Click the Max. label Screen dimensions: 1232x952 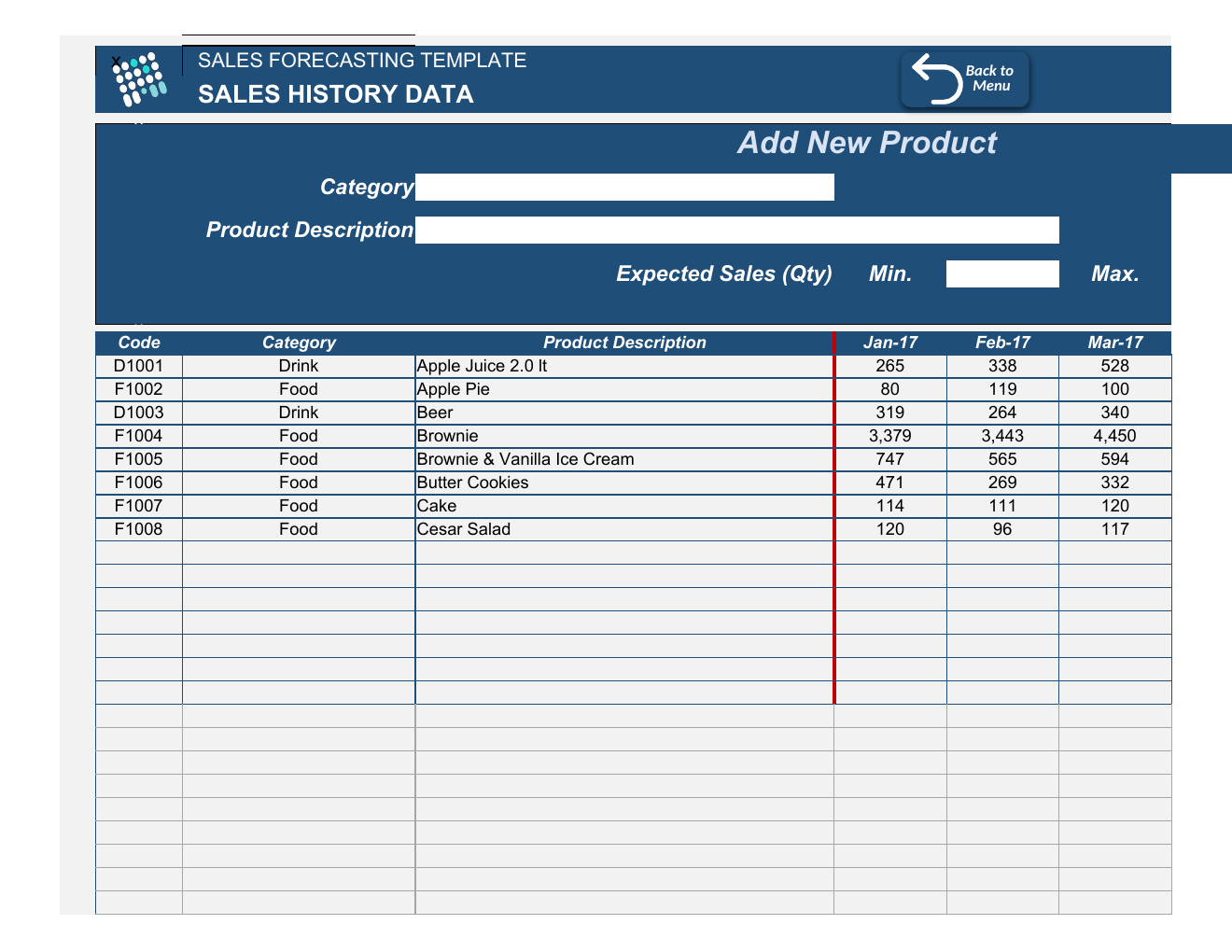coord(1115,273)
